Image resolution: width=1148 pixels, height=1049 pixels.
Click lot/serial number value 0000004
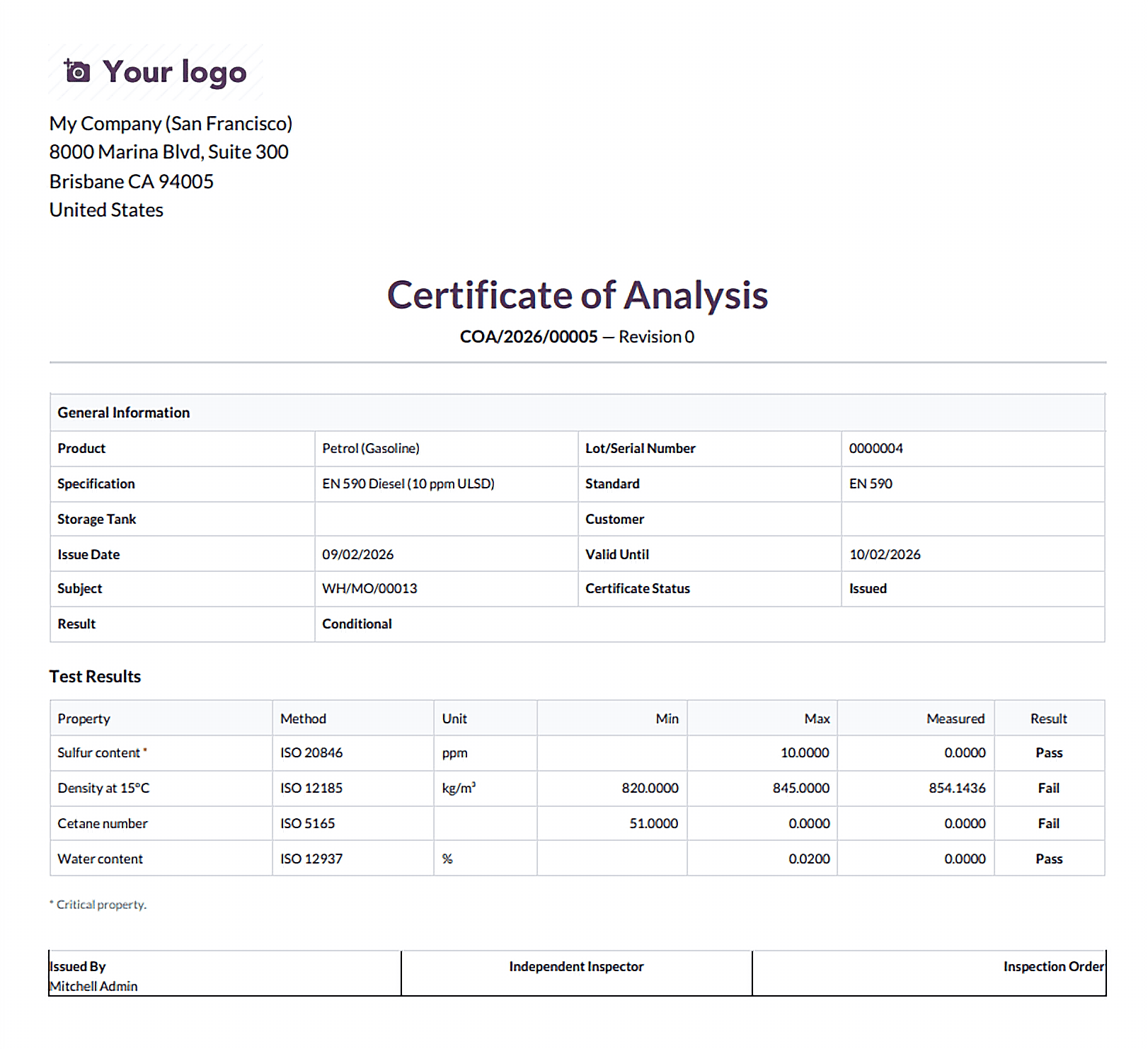point(876,448)
